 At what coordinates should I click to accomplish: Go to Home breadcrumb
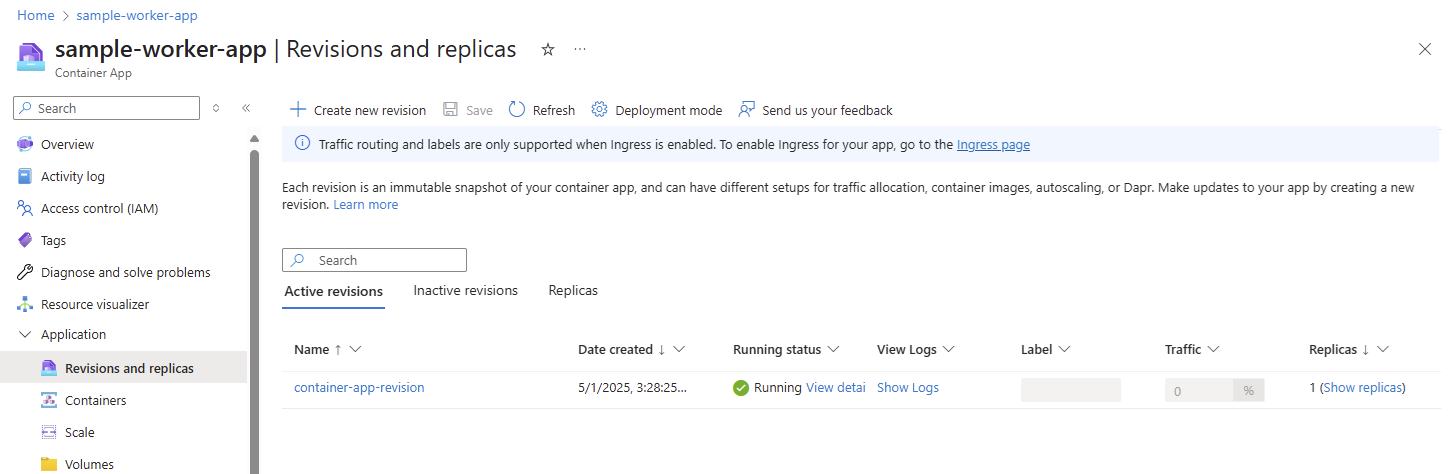click(36, 16)
